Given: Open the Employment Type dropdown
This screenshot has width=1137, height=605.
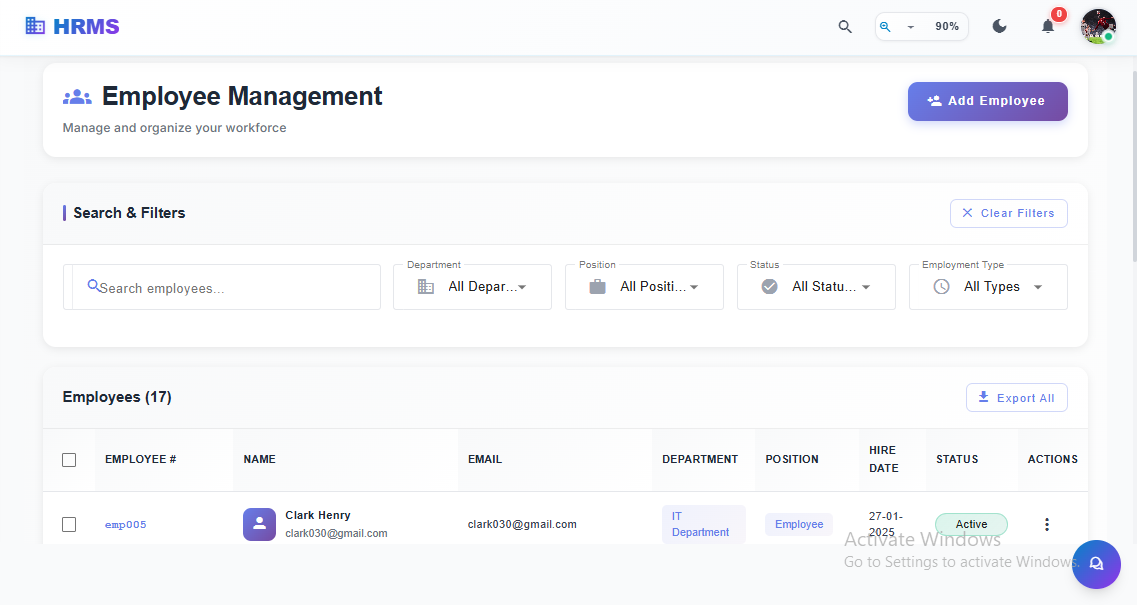Looking at the screenshot, I should point(988,287).
